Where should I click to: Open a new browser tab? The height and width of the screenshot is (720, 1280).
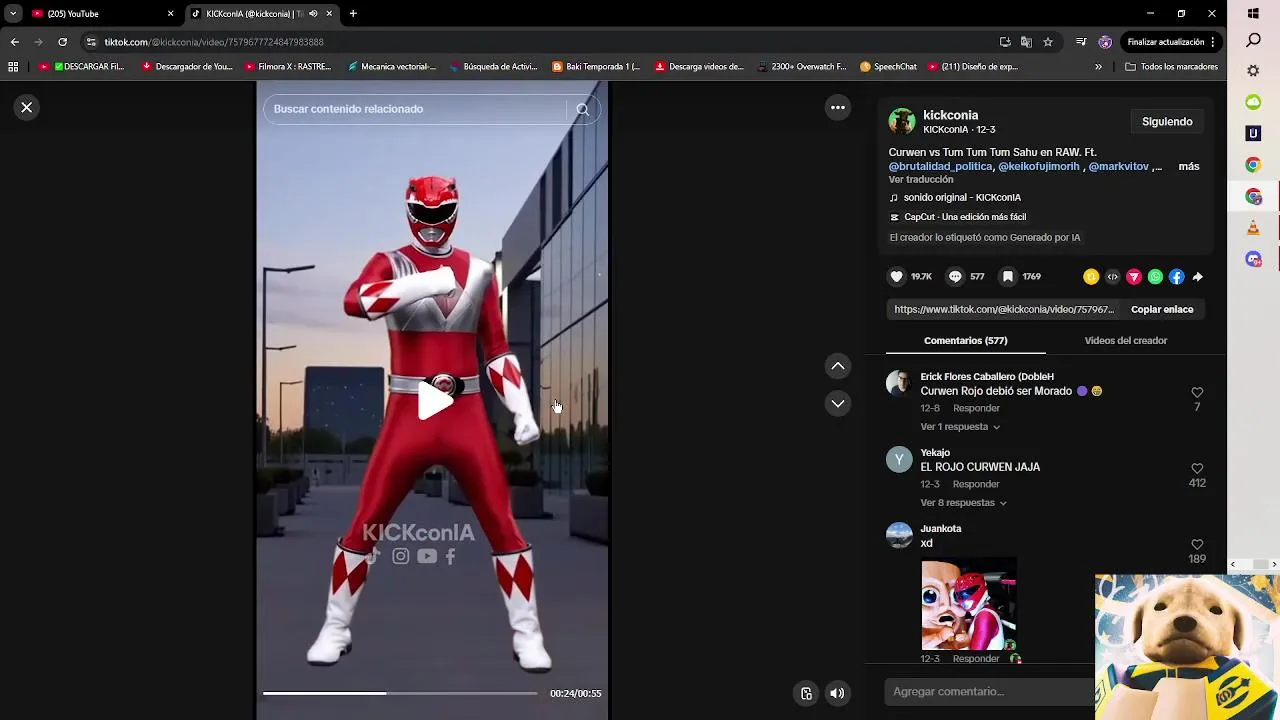point(353,14)
